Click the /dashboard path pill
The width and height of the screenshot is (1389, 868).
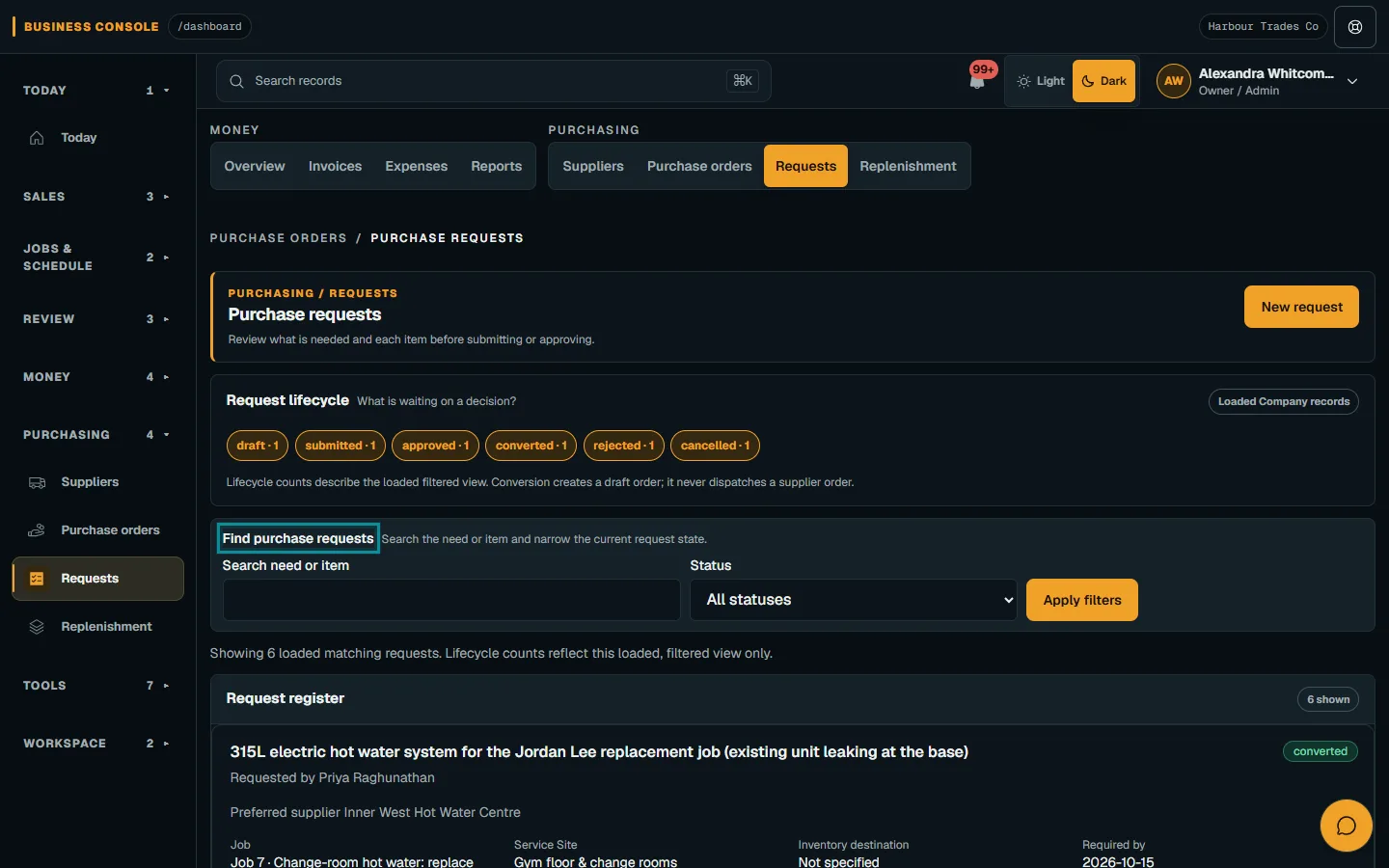point(209,27)
